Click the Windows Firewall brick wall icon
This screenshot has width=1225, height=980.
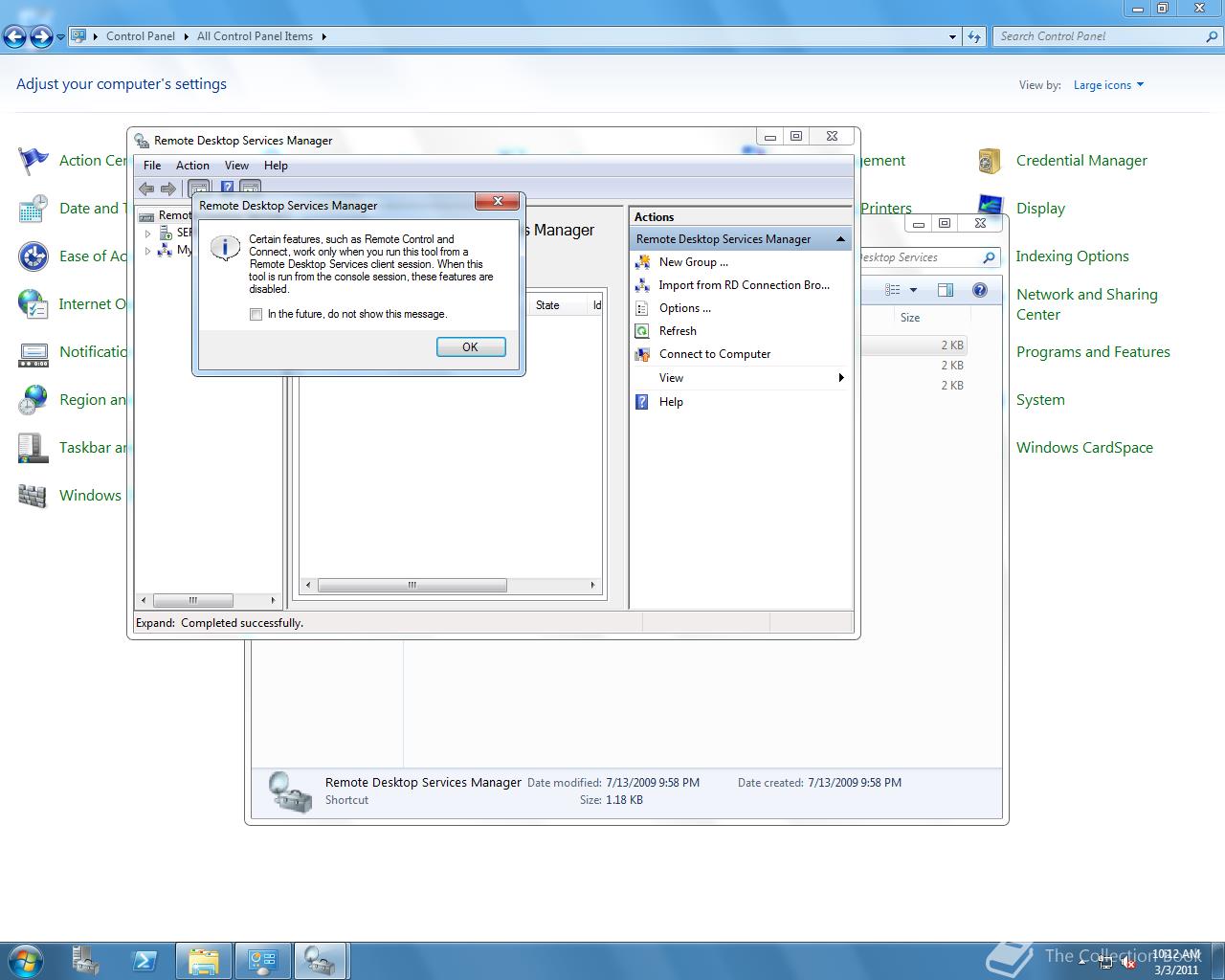point(33,496)
